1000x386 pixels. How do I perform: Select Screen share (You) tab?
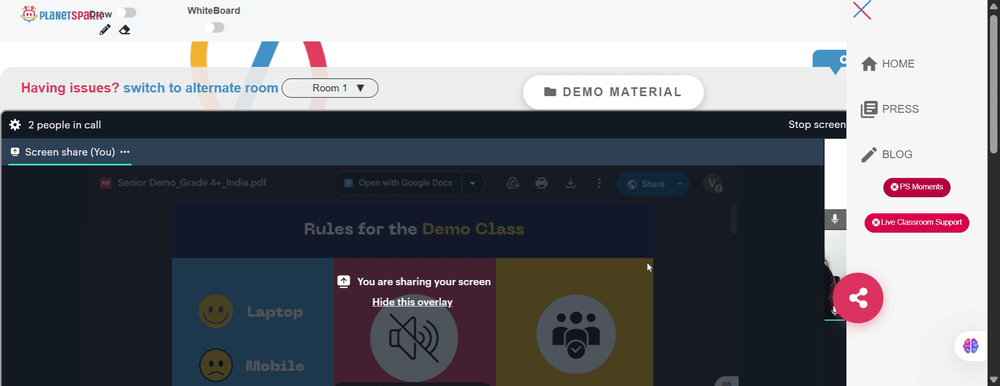pyautogui.click(x=70, y=152)
